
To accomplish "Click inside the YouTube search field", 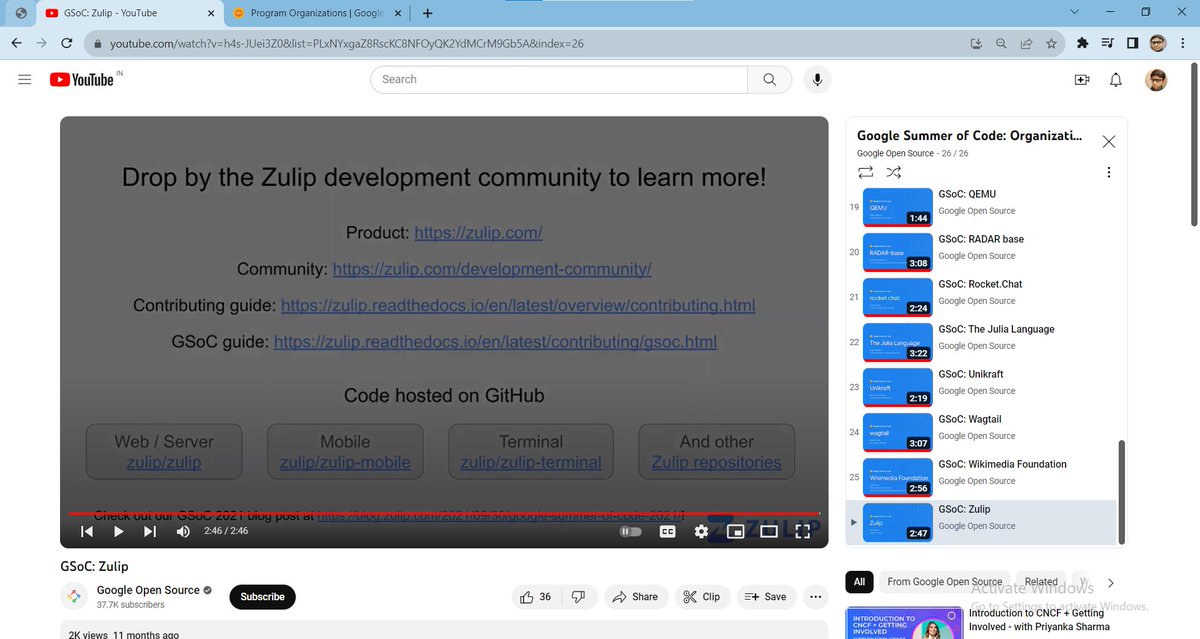I will click(x=558, y=80).
